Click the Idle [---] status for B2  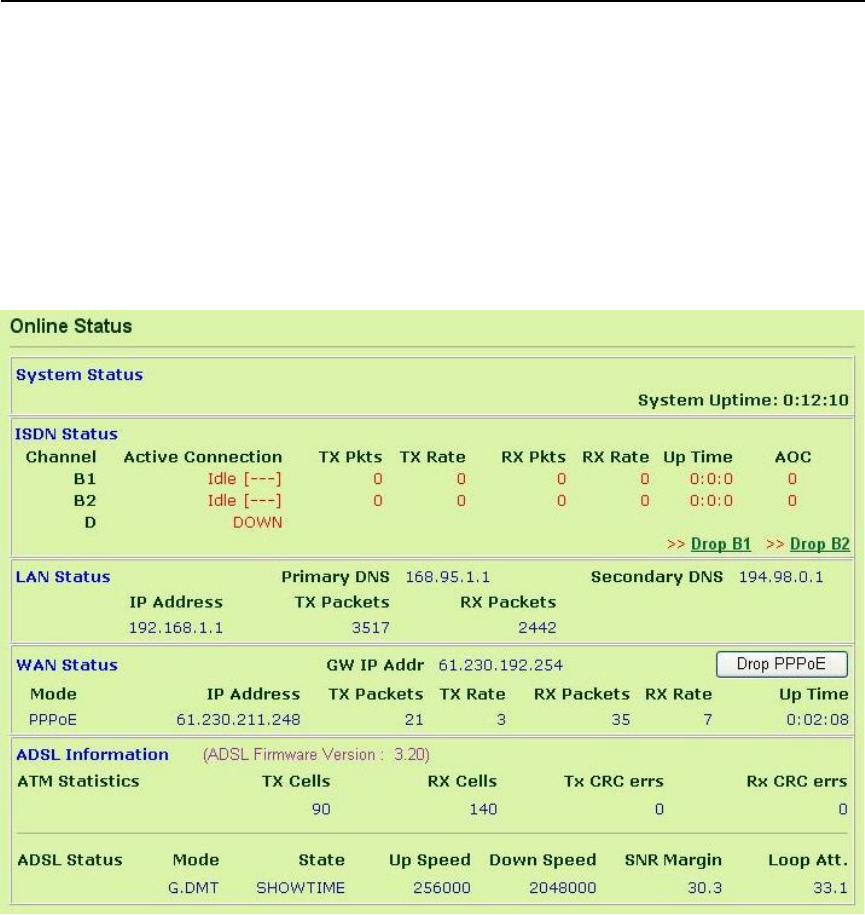(x=245, y=501)
